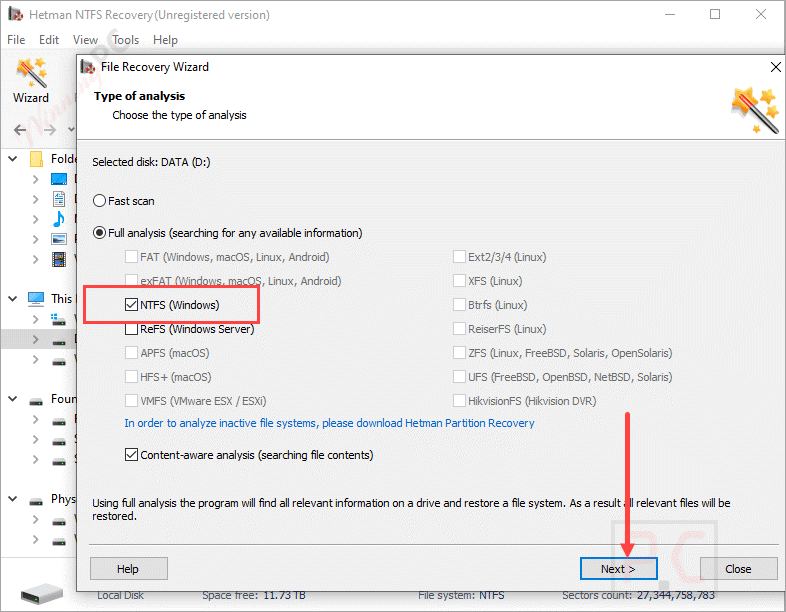Select the Documents page icon in tree
The image size is (786, 612).
tap(59, 199)
